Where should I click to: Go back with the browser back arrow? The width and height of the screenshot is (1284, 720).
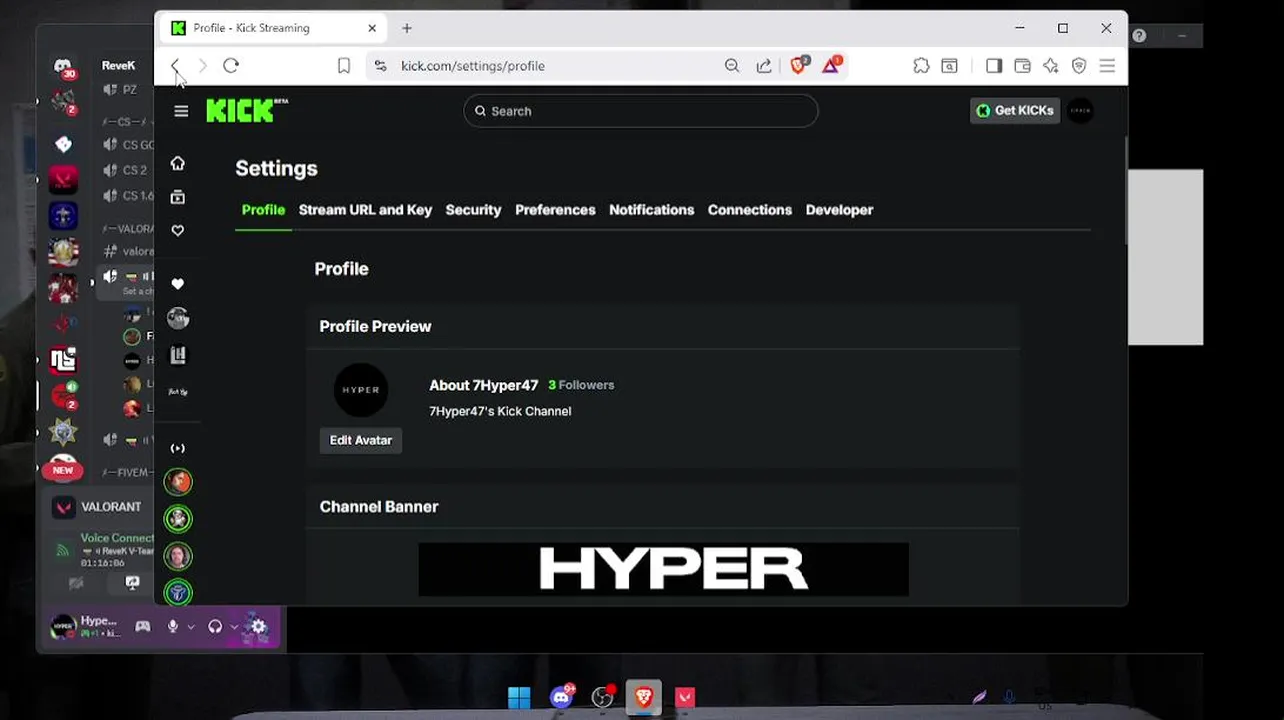(175, 66)
